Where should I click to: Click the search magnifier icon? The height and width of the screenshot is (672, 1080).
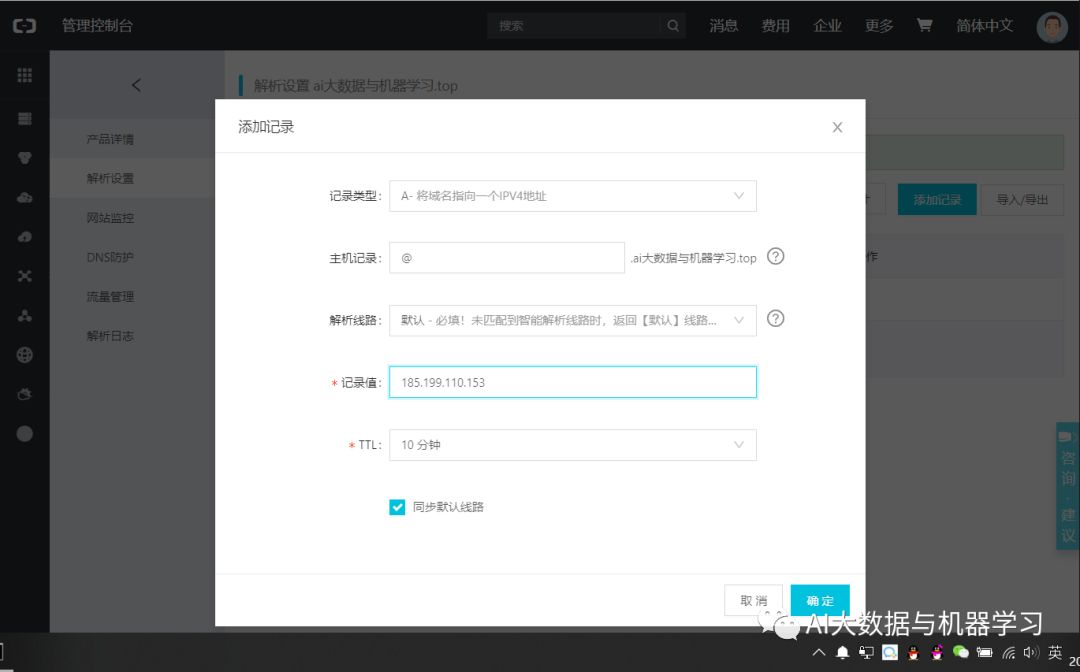(673, 25)
